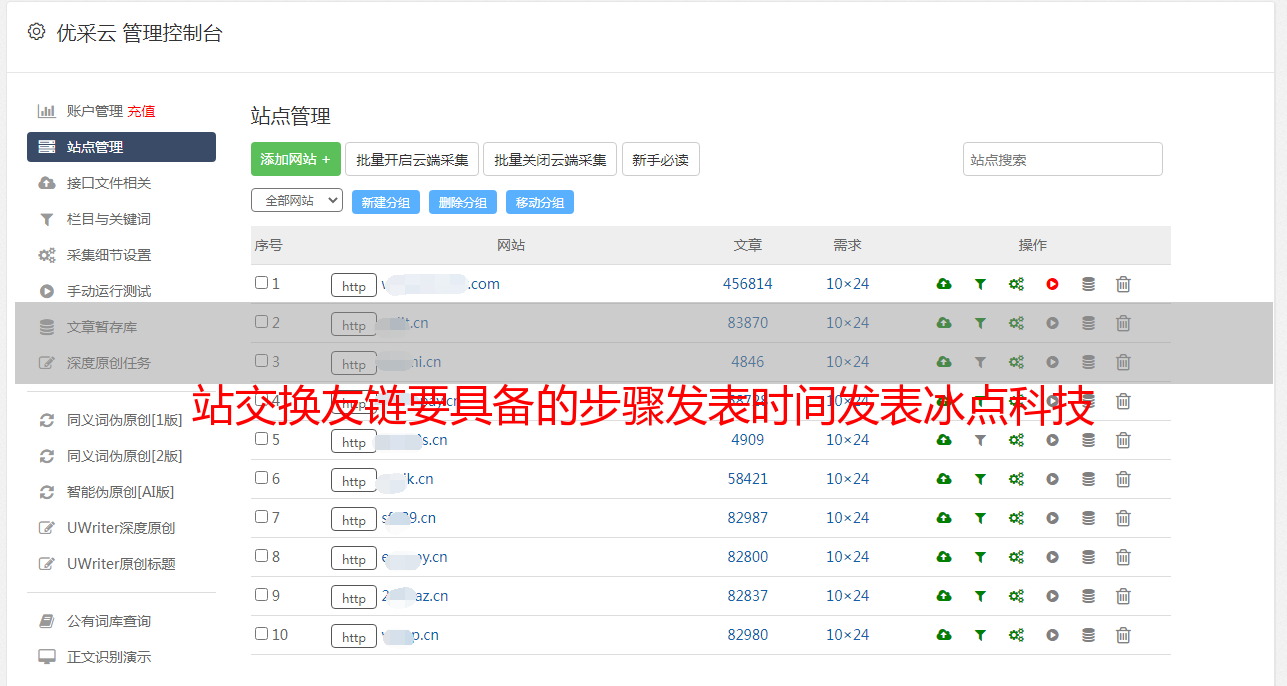Click filter icon in row 10
Viewport: 1287px width, 686px height.
pyautogui.click(x=980, y=635)
